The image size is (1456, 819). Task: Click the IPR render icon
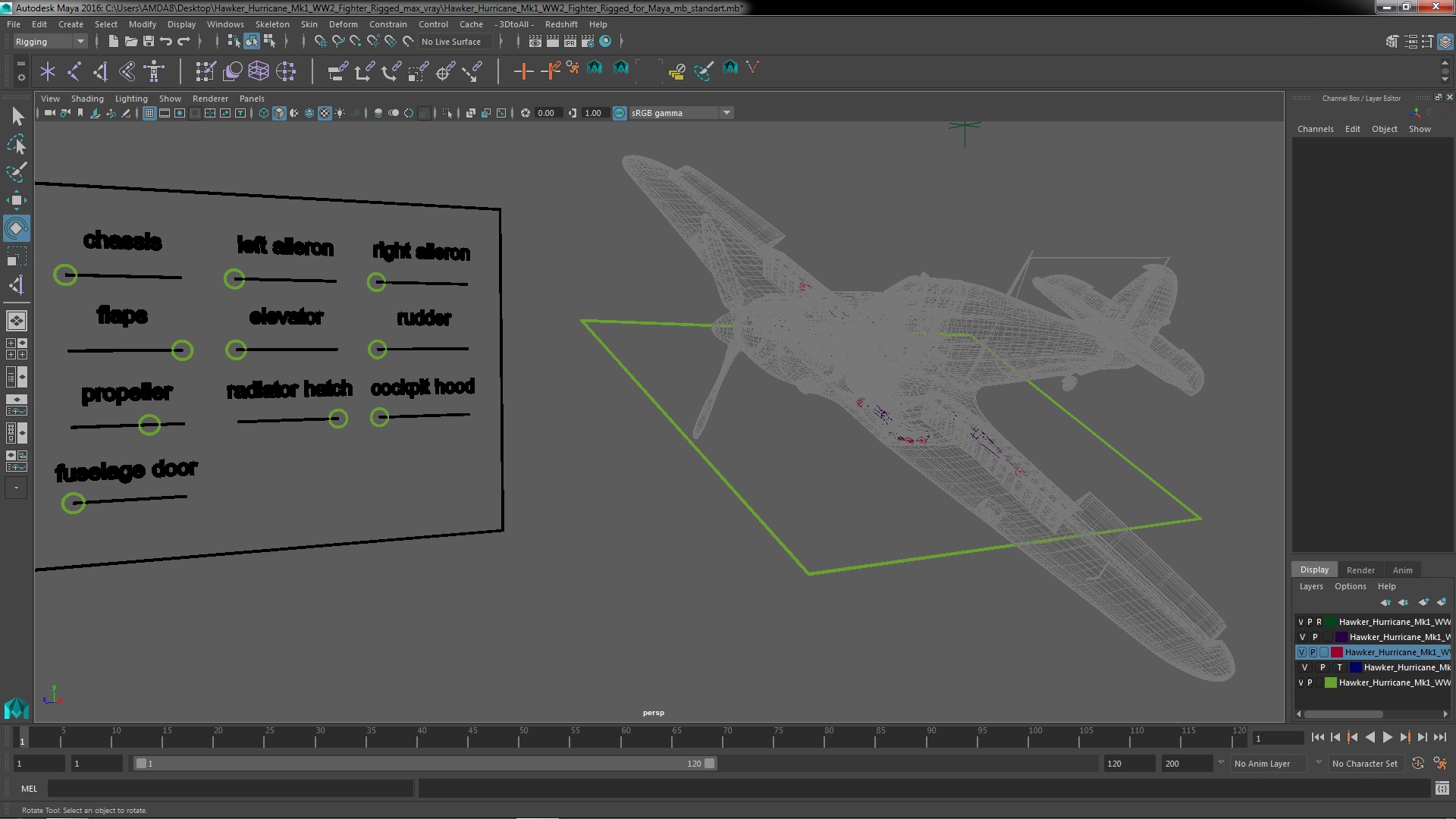click(570, 42)
